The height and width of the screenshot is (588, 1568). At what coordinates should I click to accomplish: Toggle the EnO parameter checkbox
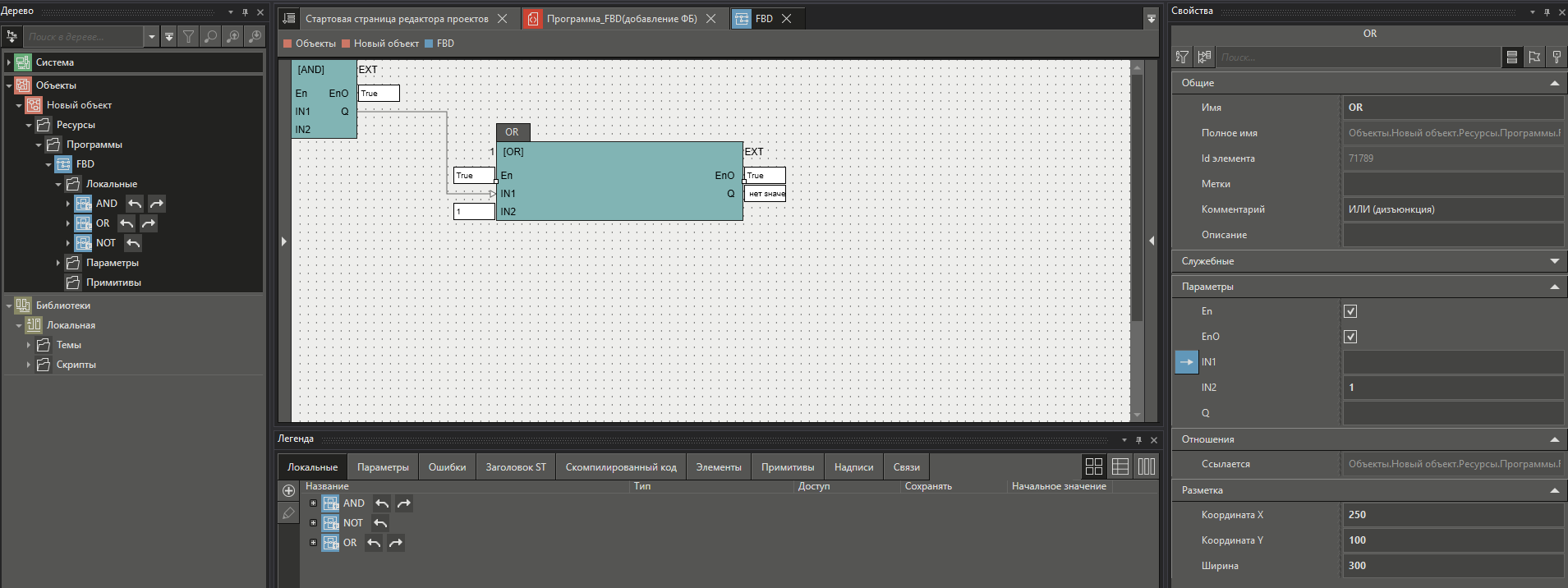[1350, 337]
